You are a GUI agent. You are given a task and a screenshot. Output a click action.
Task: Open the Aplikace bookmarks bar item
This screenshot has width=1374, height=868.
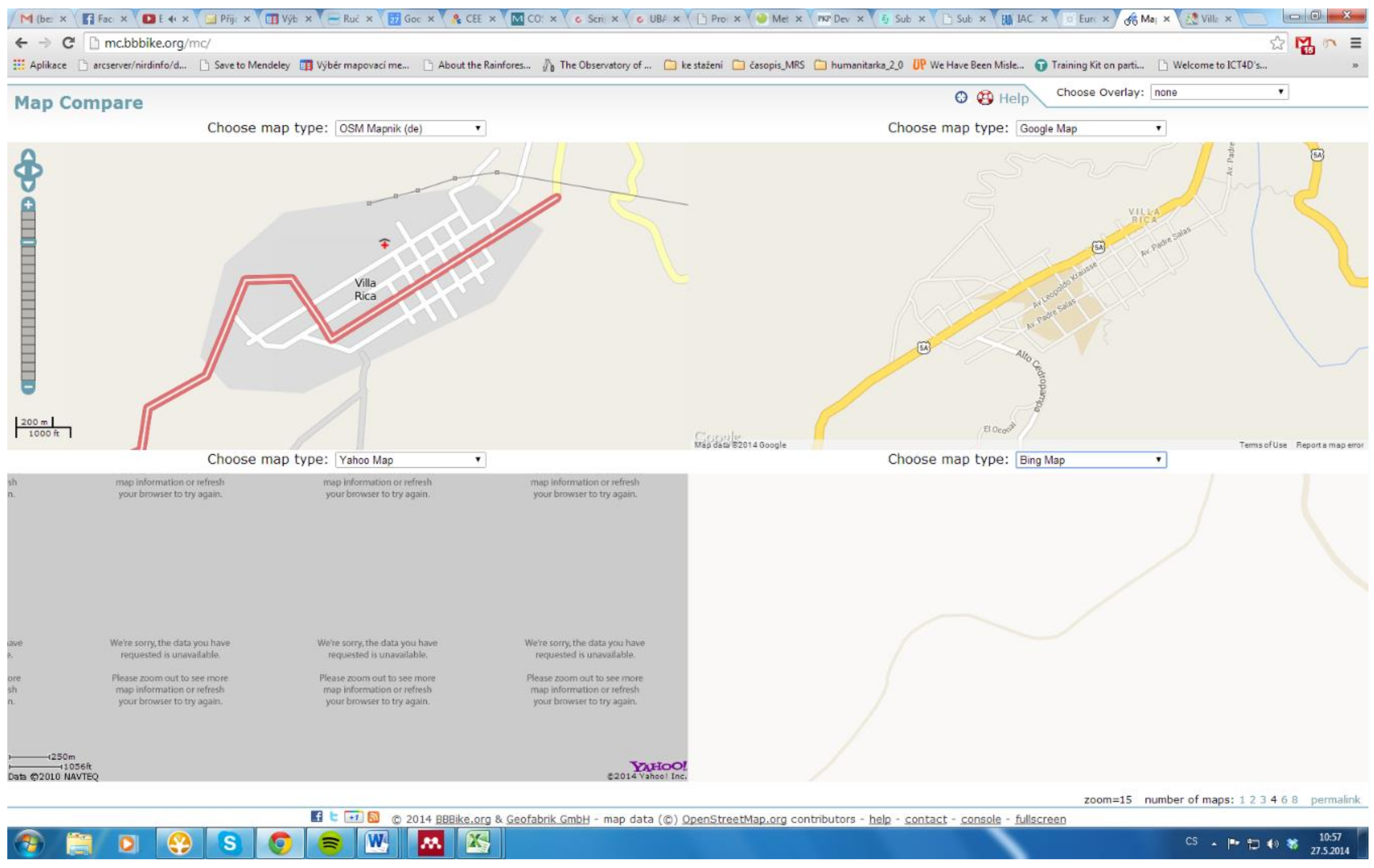click(40, 65)
